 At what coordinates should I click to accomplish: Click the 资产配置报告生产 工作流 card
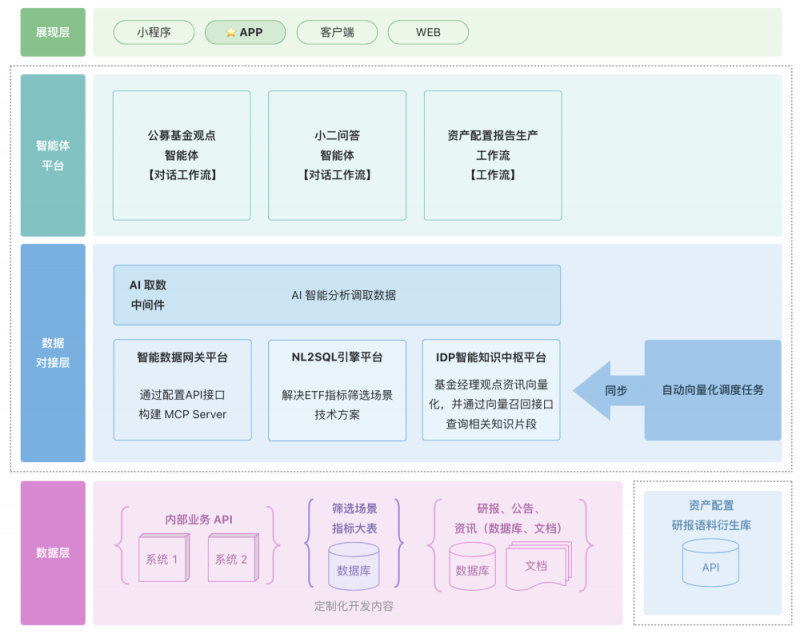point(493,155)
